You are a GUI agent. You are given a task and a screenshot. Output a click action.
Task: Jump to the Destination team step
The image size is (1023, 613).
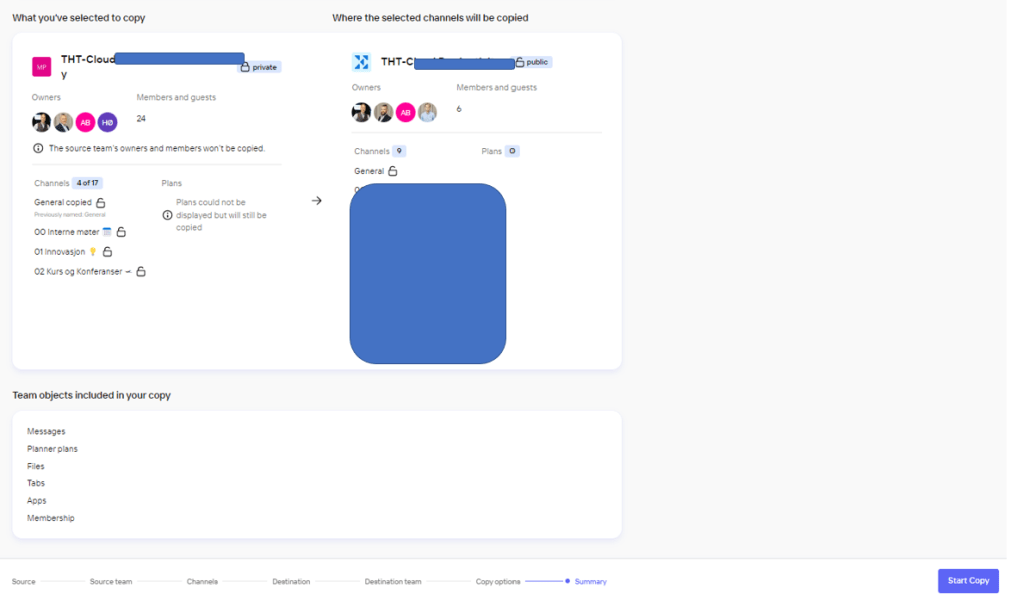(392, 581)
